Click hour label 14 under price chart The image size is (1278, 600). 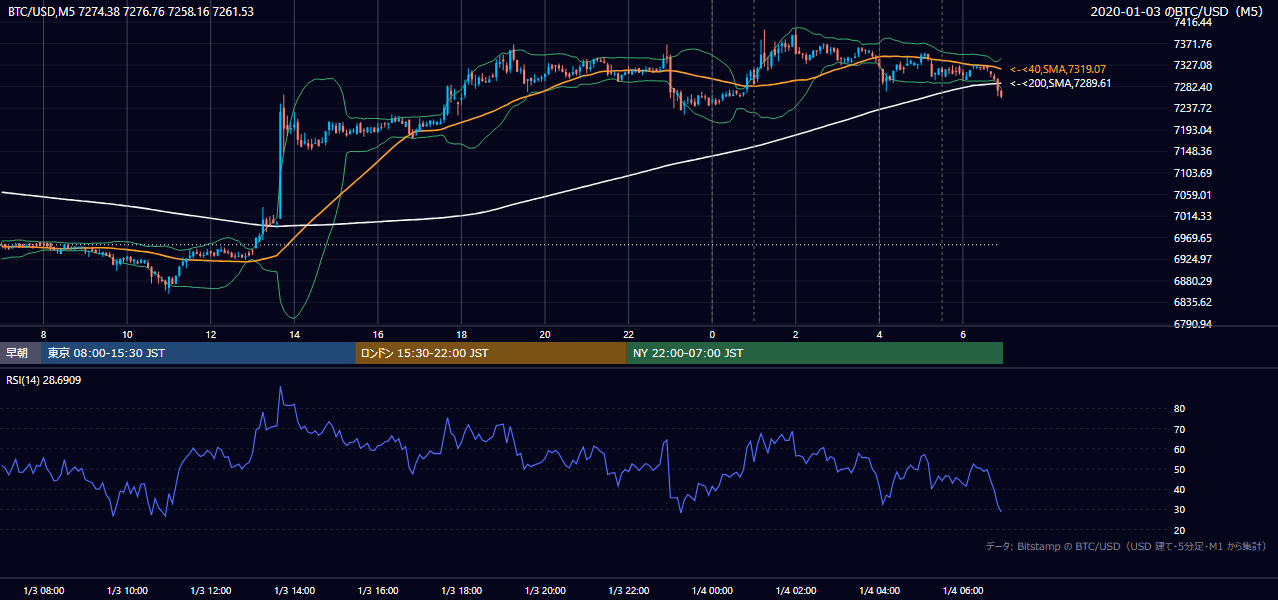tap(294, 334)
